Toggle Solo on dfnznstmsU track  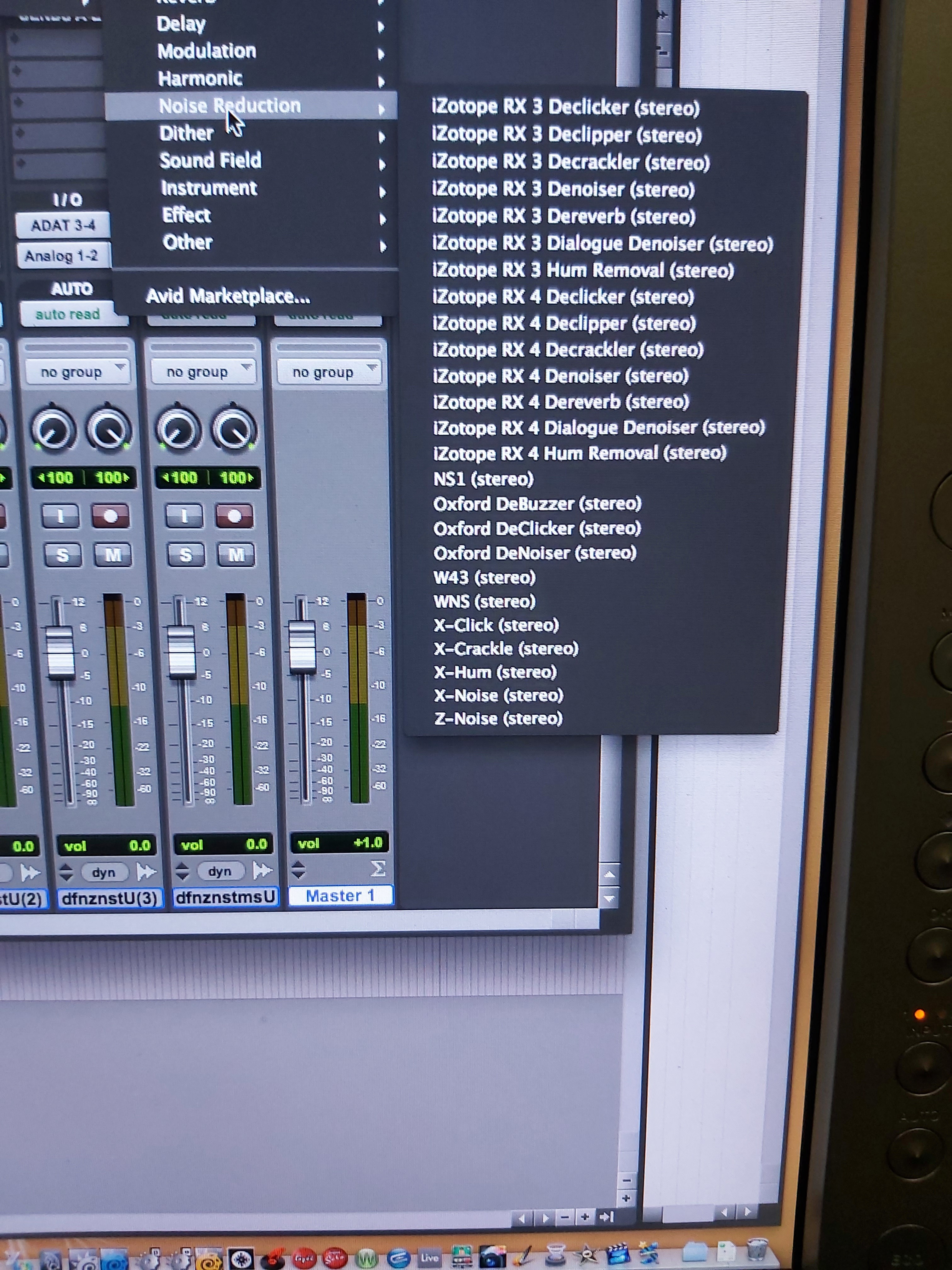[x=185, y=555]
